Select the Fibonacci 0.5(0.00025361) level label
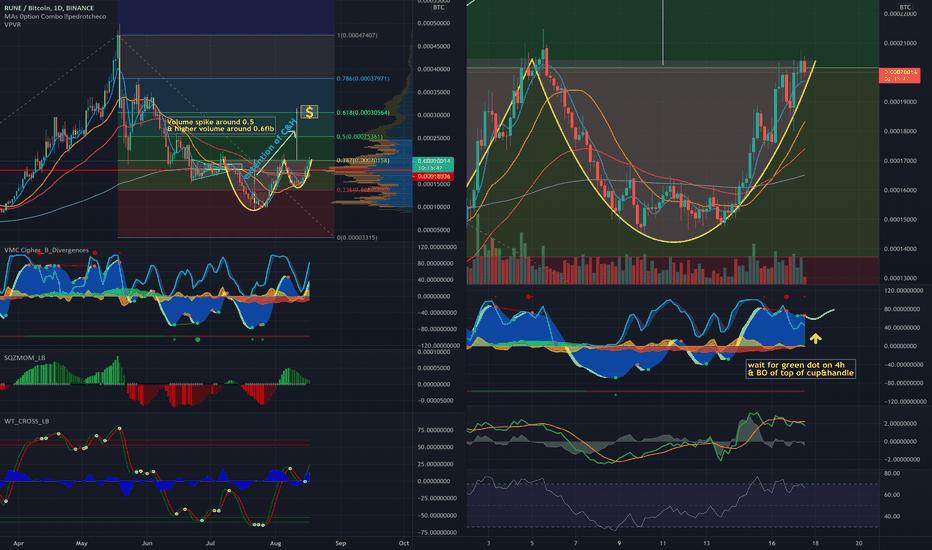 [359, 137]
